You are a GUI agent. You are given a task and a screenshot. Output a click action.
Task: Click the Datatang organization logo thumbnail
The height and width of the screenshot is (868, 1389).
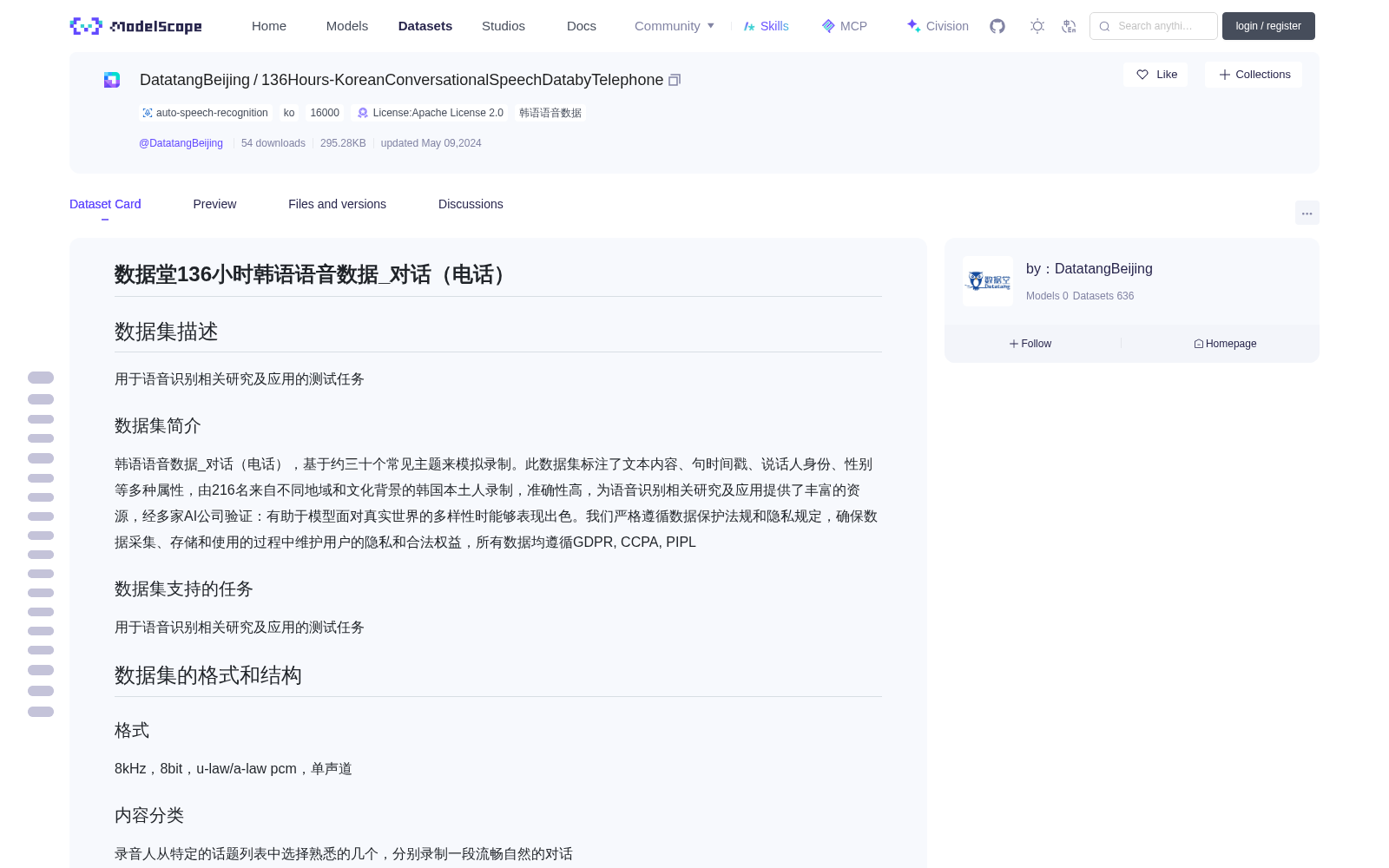click(988, 281)
